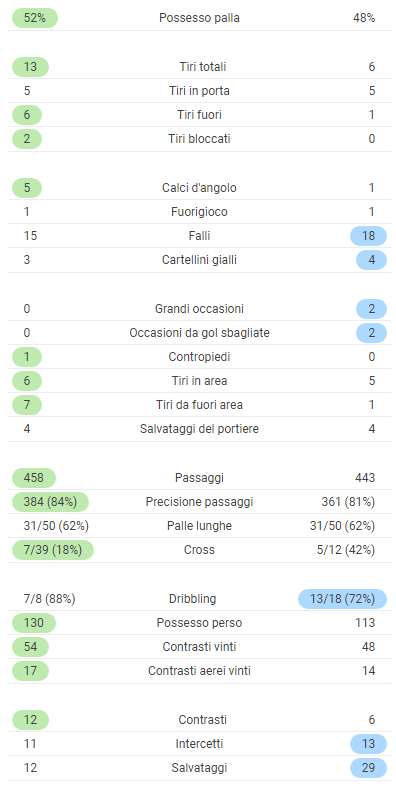Click the Passaggi green 458 badge
Screen dimensions: 396x800
click(x=34, y=478)
